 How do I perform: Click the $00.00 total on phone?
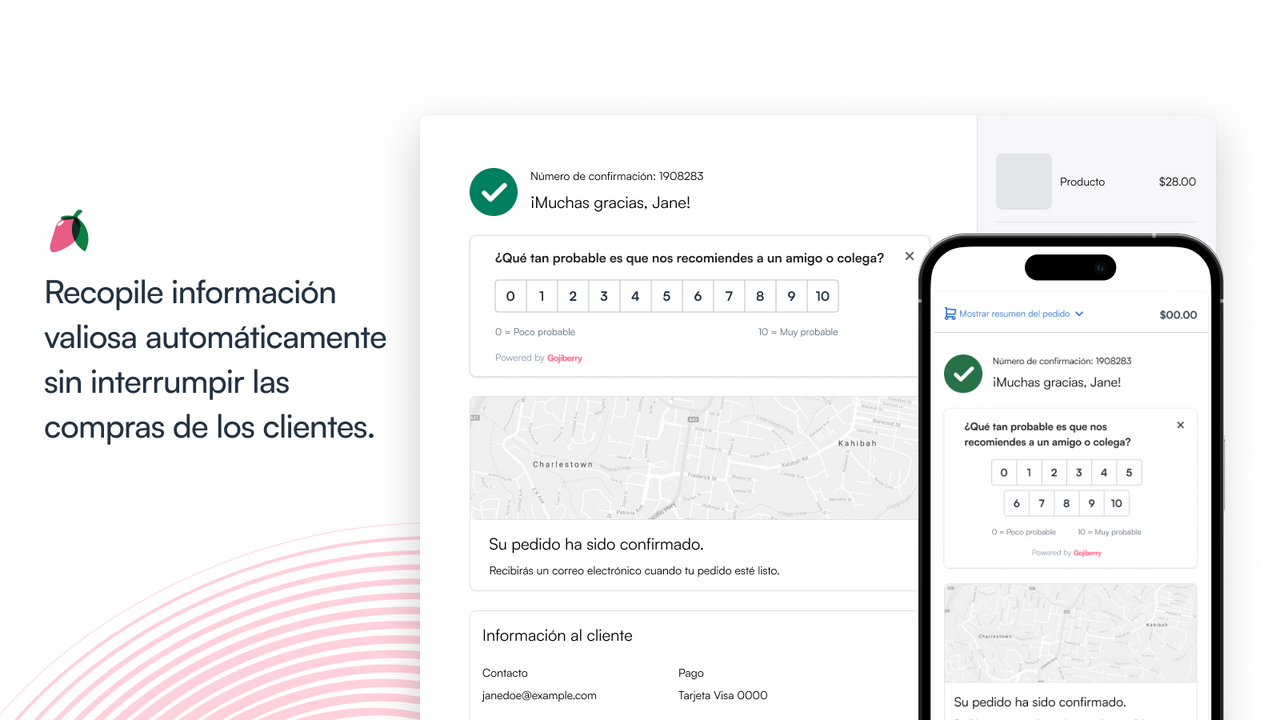coord(1178,315)
